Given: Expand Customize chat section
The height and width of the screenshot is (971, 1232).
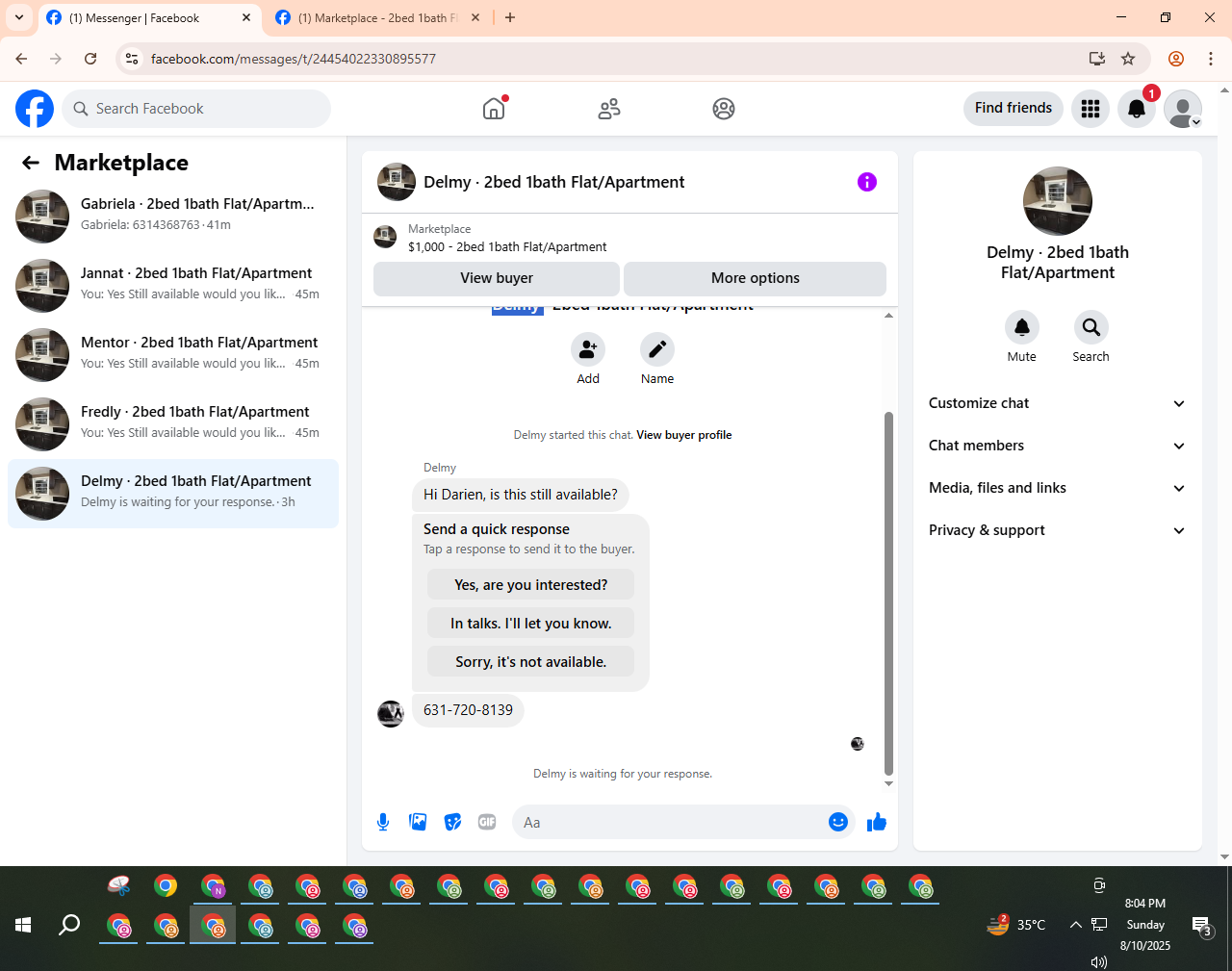Looking at the screenshot, I should click(x=1057, y=403).
